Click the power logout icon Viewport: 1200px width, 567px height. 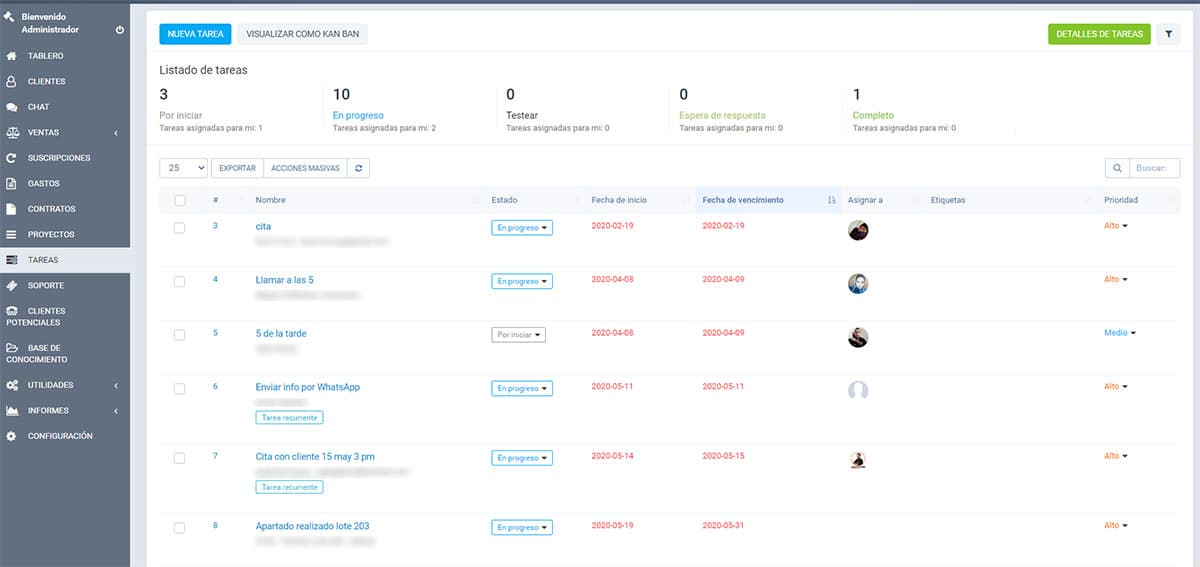pos(120,30)
